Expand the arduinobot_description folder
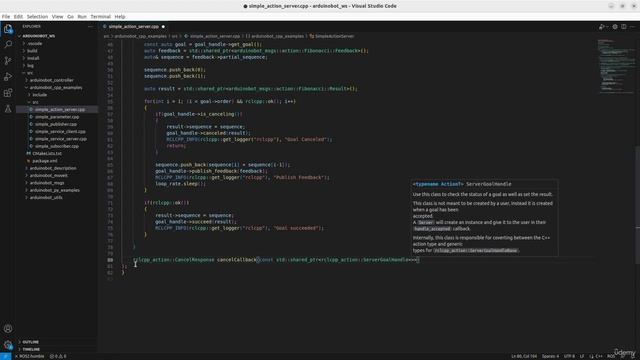Viewport: 640px width, 360px height. click(57, 168)
